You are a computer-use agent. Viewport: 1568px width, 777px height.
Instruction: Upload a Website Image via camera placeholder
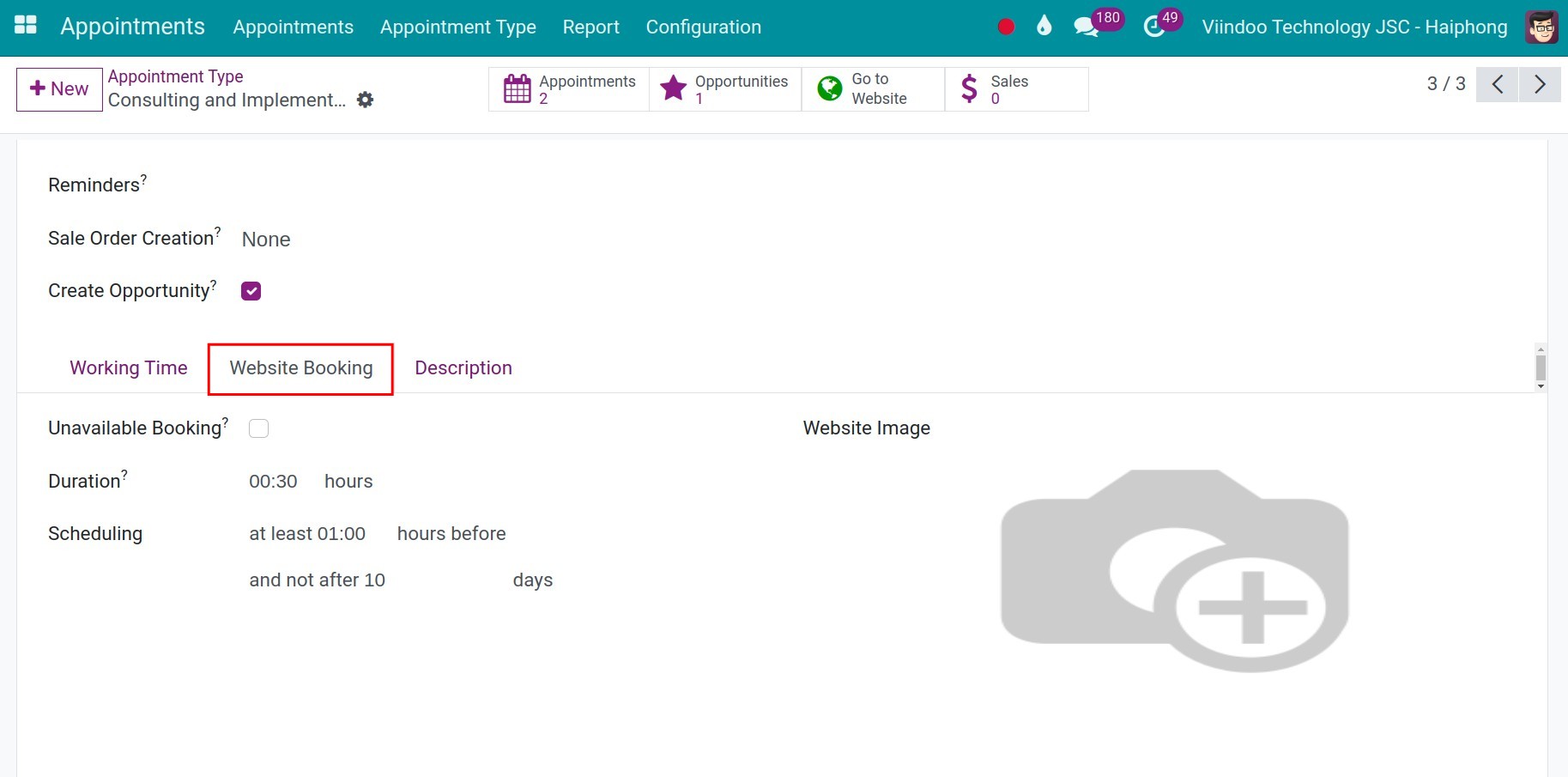coord(1175,570)
